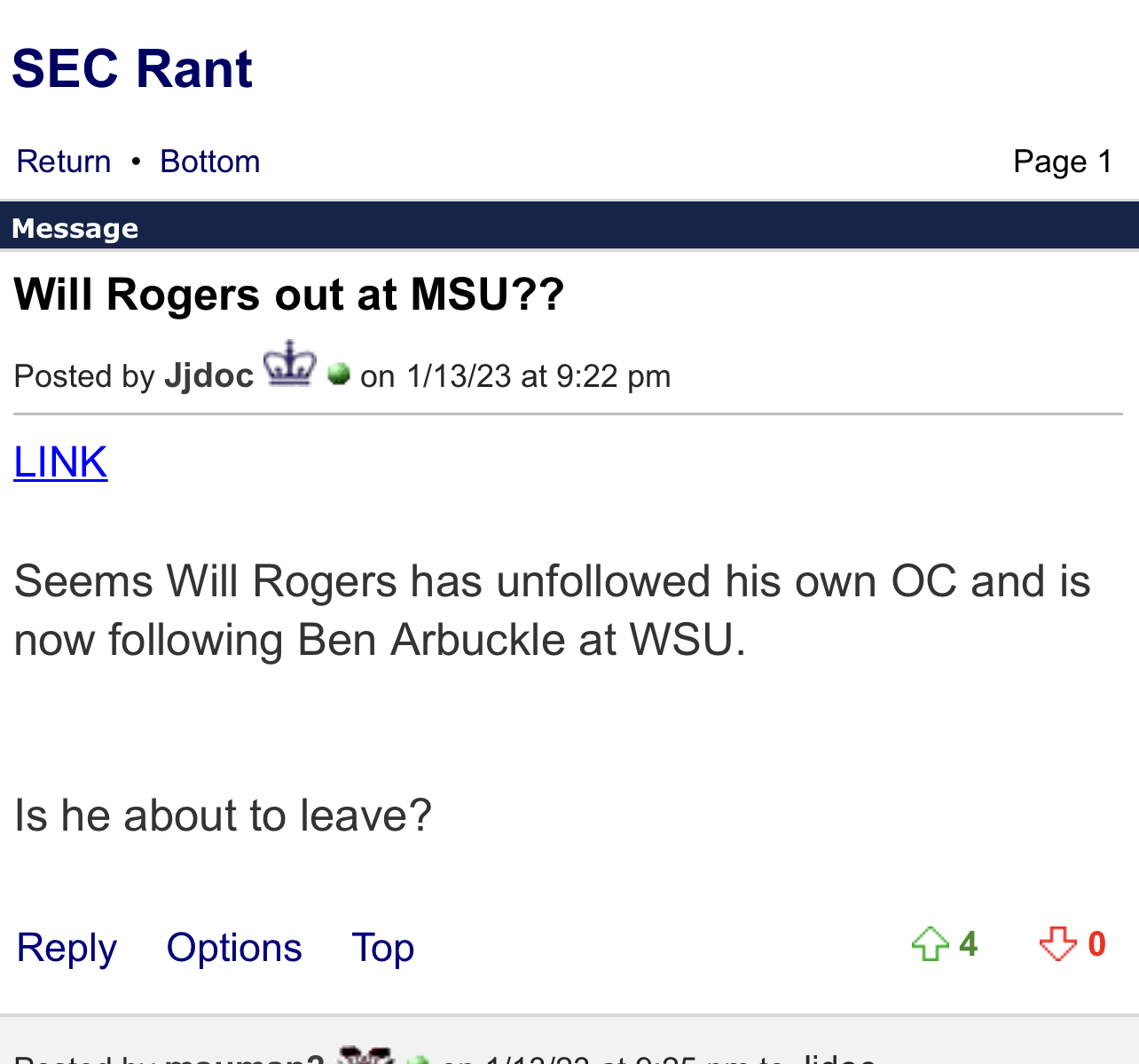The image size is (1139, 1064).
Task: Click the upvote count of 4
Action: pos(968,944)
